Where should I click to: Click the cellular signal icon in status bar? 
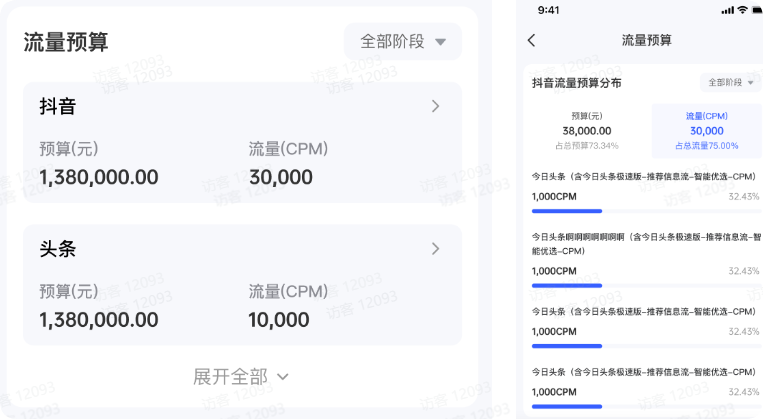coord(727,10)
